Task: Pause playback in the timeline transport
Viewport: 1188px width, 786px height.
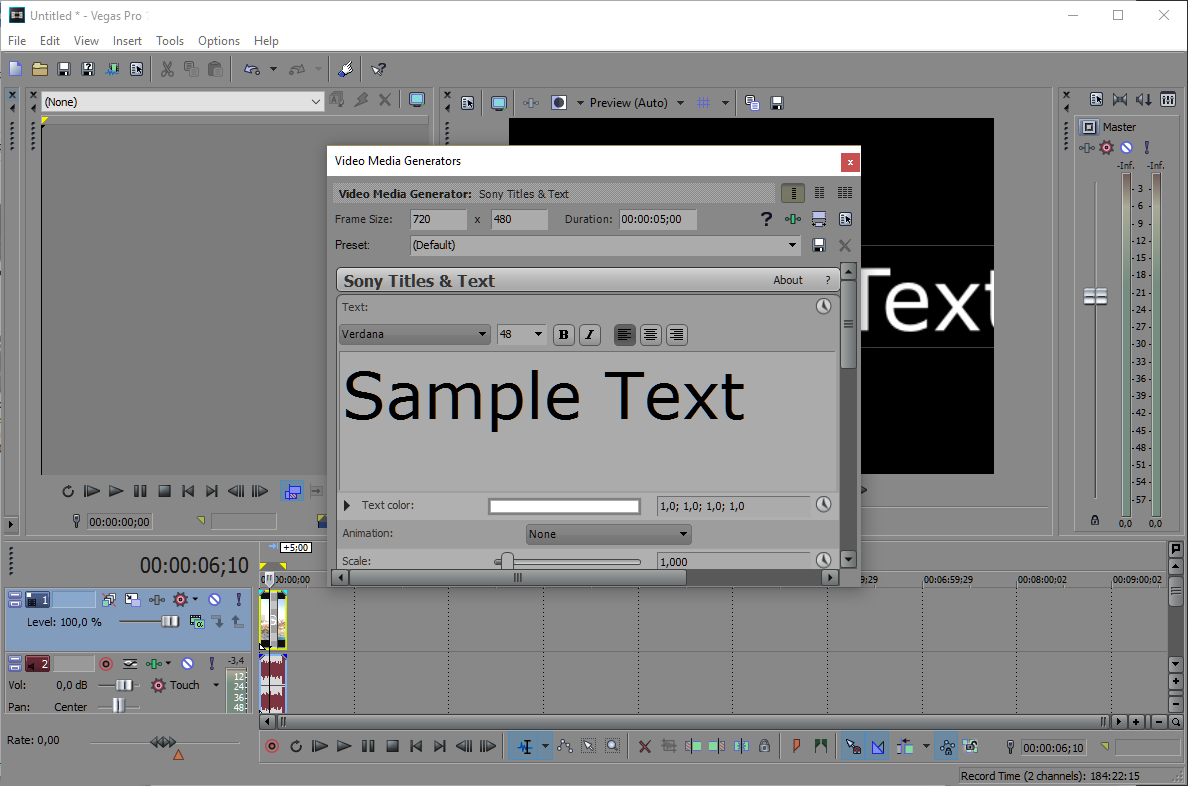Action: (x=368, y=747)
